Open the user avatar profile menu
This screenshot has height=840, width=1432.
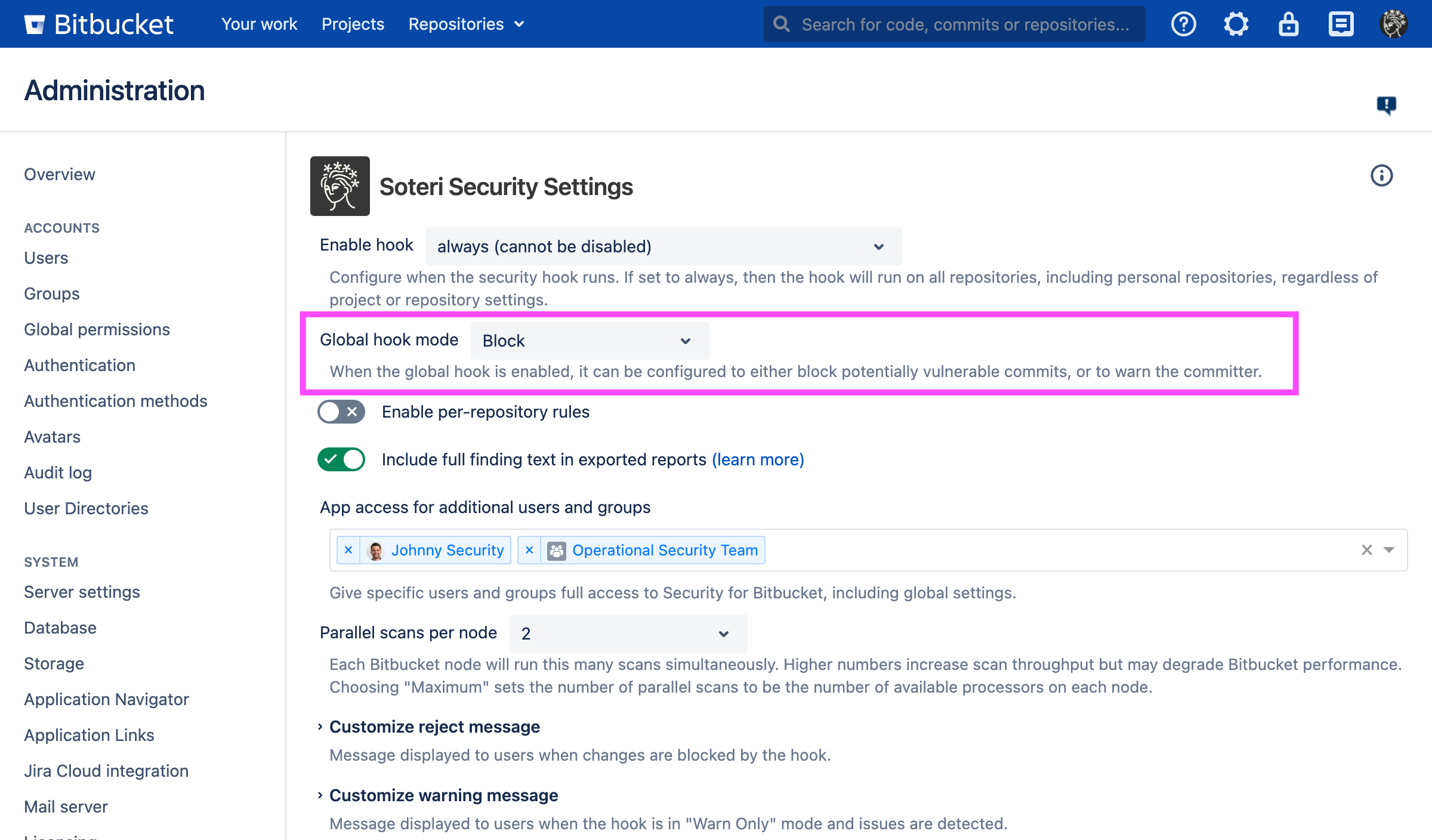click(x=1393, y=24)
